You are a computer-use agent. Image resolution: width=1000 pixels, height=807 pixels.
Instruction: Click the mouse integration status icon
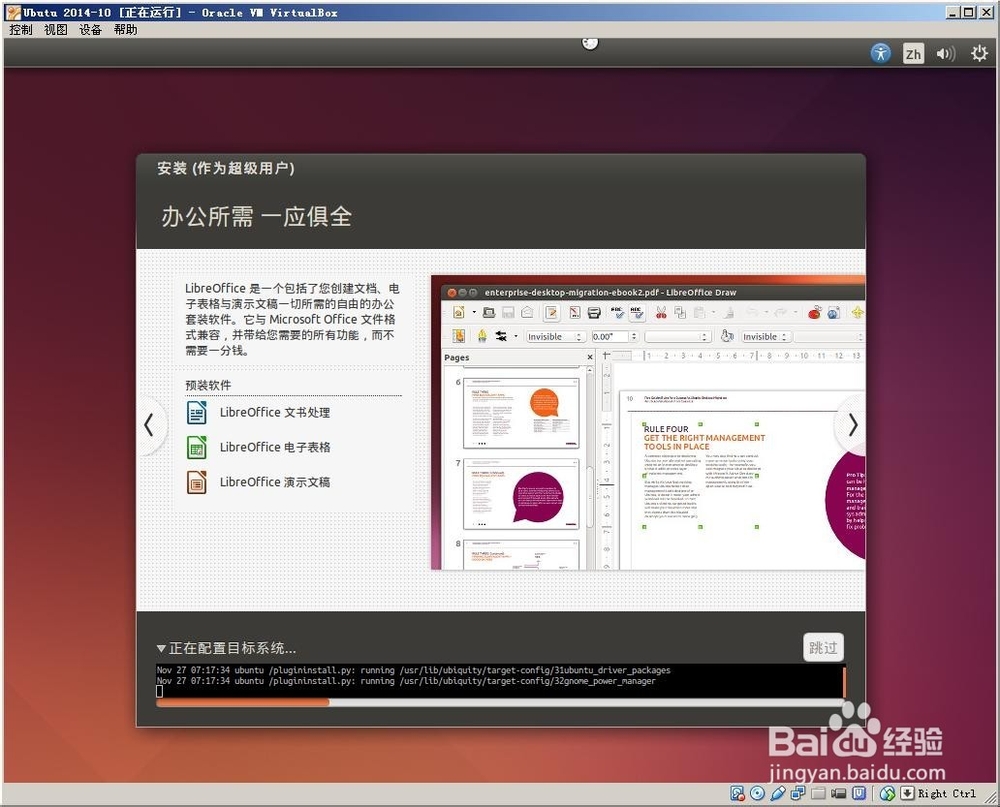click(x=888, y=793)
